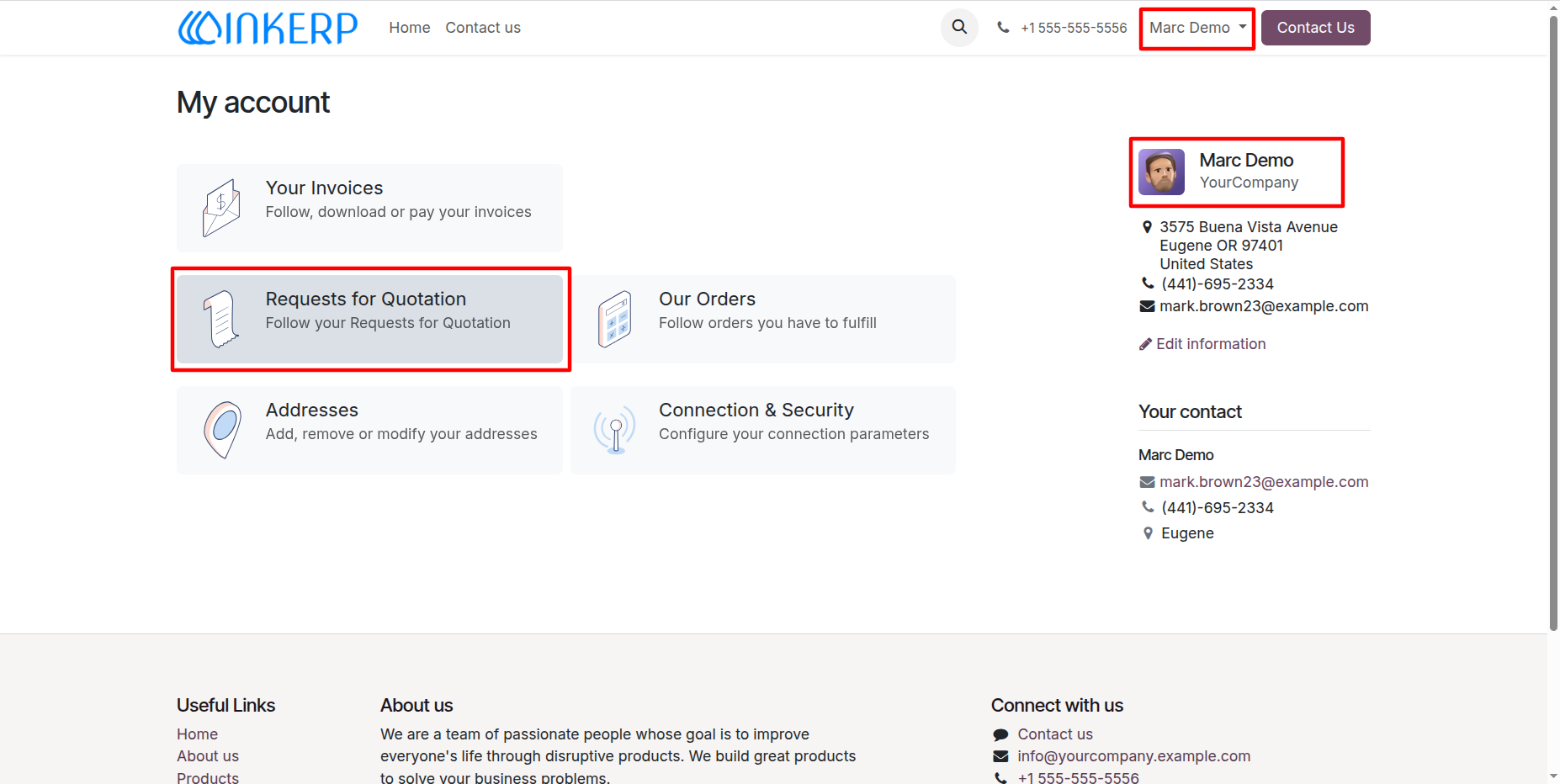The height and width of the screenshot is (784, 1560).
Task: Click envelope icon under Your contact
Action: (1147, 482)
